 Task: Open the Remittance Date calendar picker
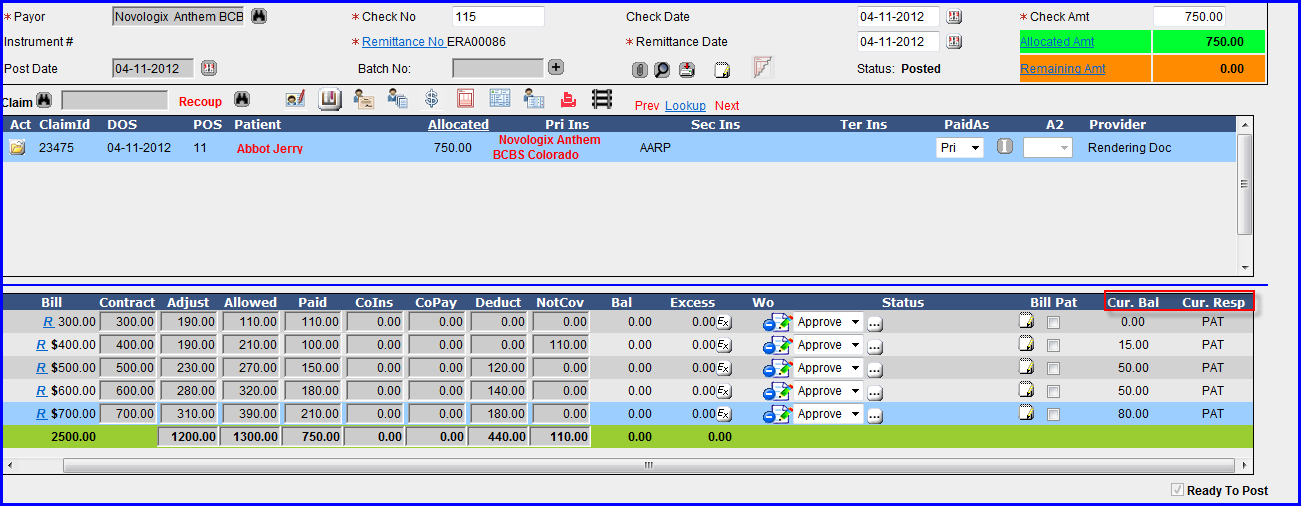click(954, 42)
